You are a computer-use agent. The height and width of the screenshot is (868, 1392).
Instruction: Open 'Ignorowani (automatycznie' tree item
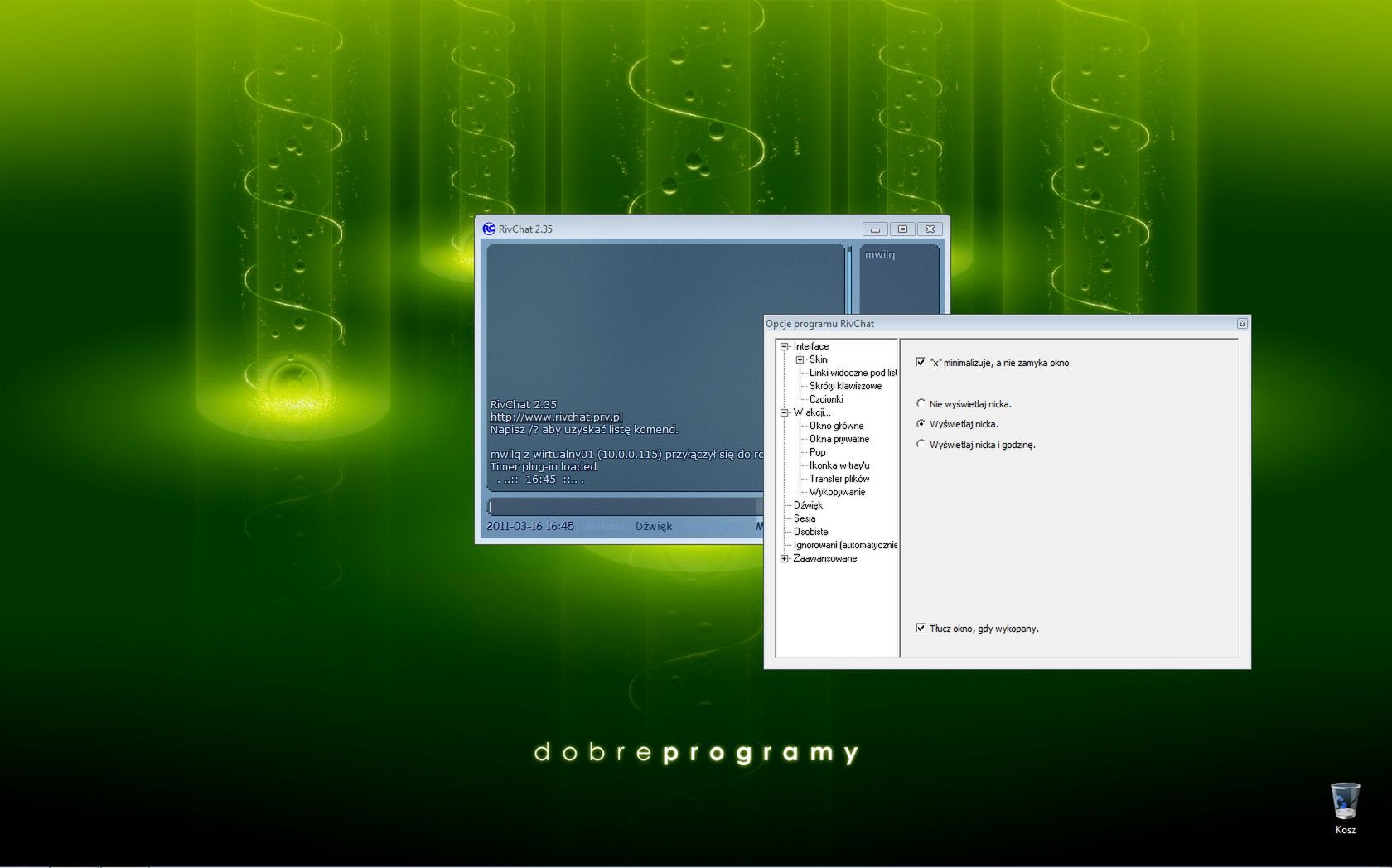(x=845, y=545)
